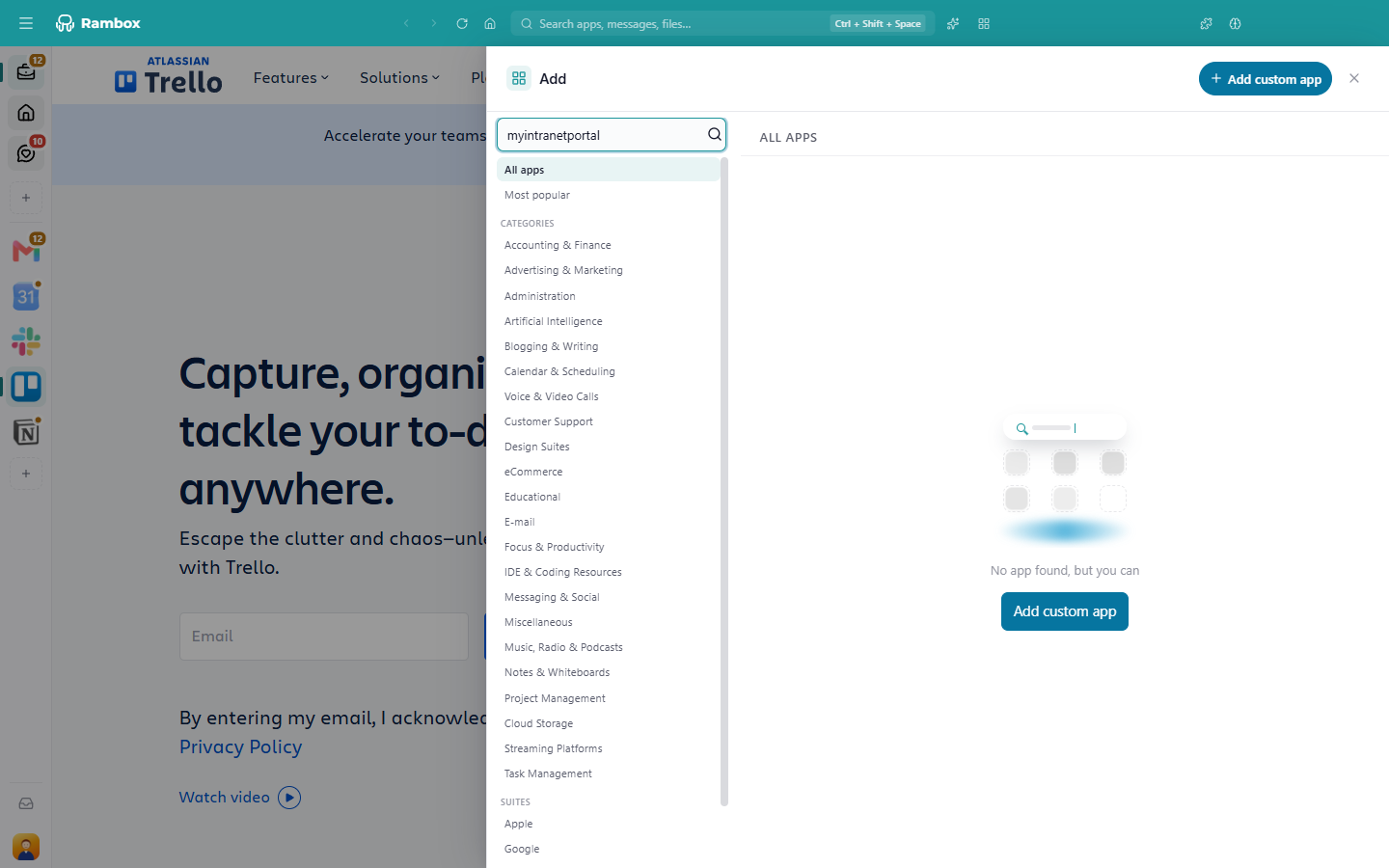Click the Watch video link
This screenshot has height=868, width=1389.
click(240, 798)
